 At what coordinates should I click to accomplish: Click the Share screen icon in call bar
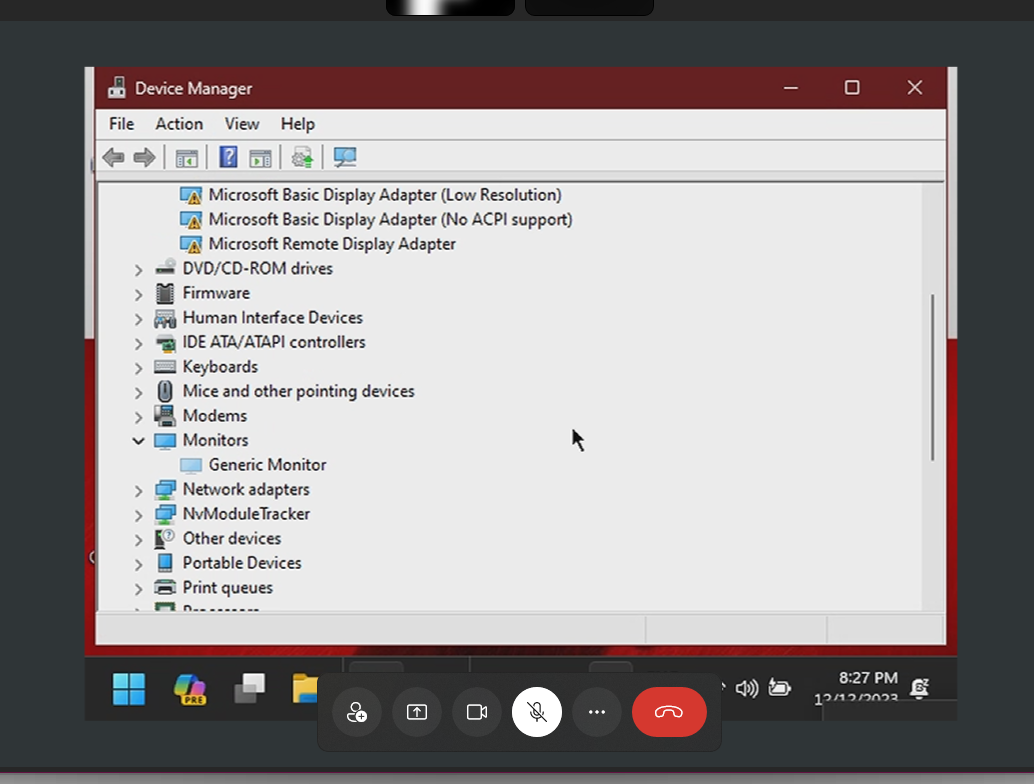(417, 712)
